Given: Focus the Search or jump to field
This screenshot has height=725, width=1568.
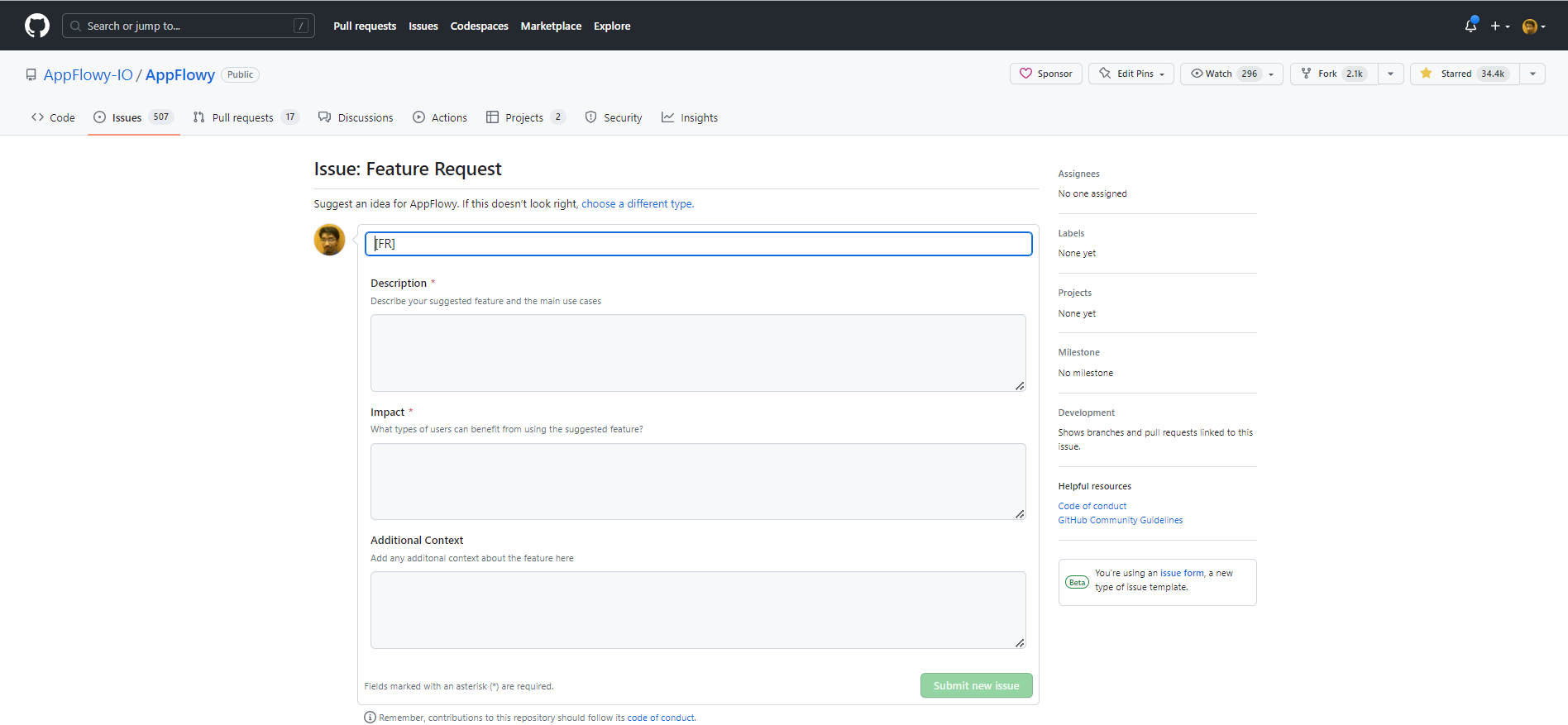Looking at the screenshot, I should tap(189, 26).
